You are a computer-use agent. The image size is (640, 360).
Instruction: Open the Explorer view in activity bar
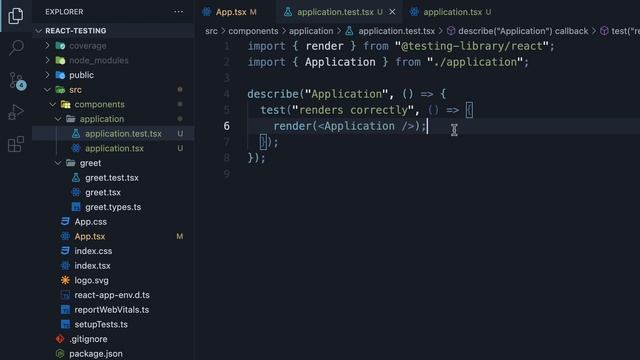pos(16,16)
